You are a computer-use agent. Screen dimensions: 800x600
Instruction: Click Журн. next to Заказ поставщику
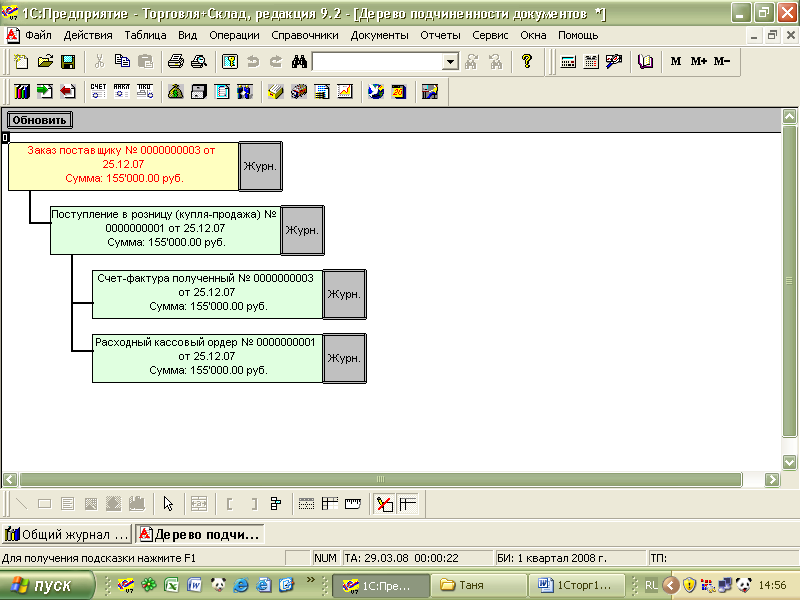tap(260, 166)
